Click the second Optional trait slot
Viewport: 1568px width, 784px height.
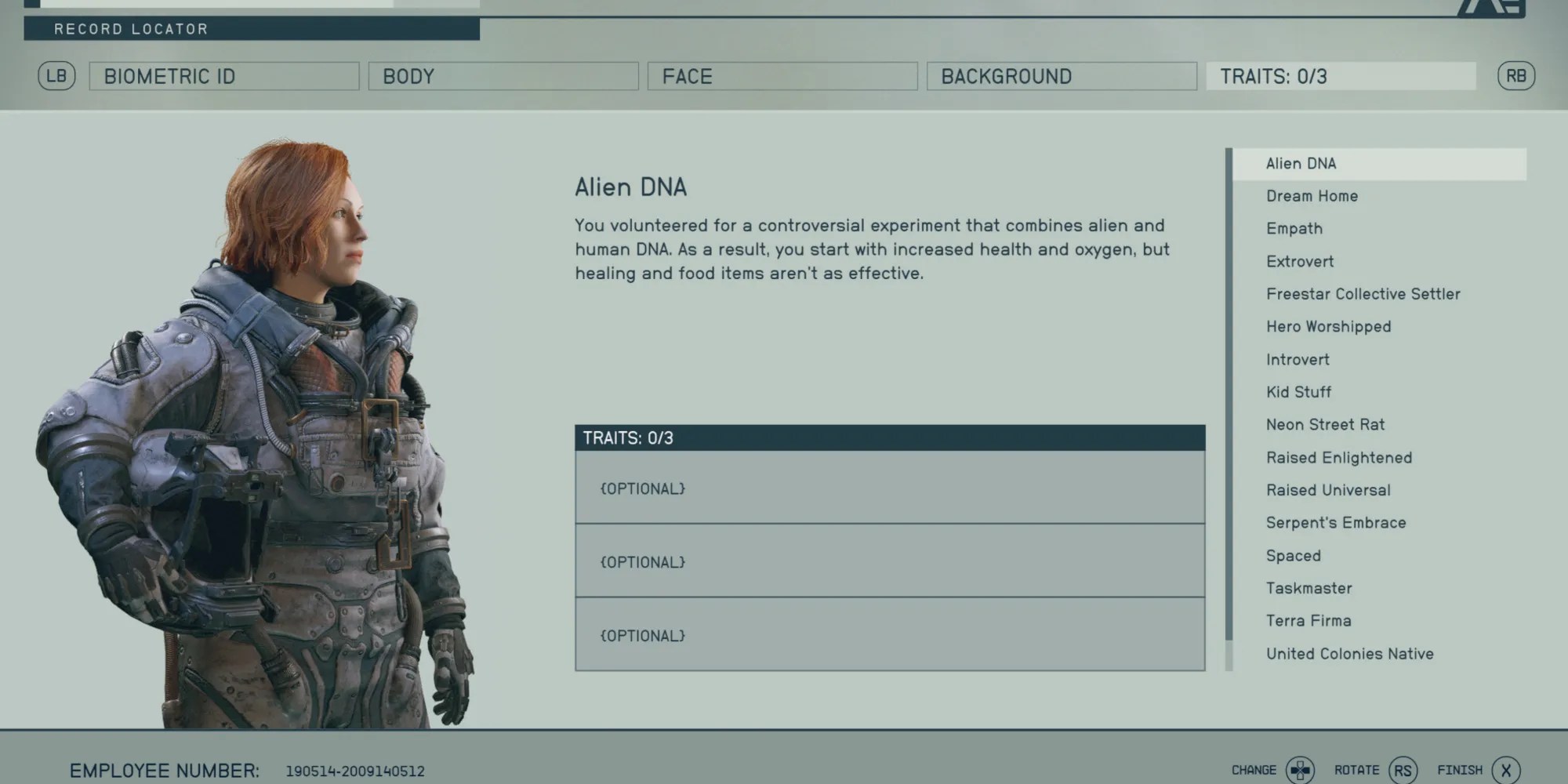click(890, 561)
